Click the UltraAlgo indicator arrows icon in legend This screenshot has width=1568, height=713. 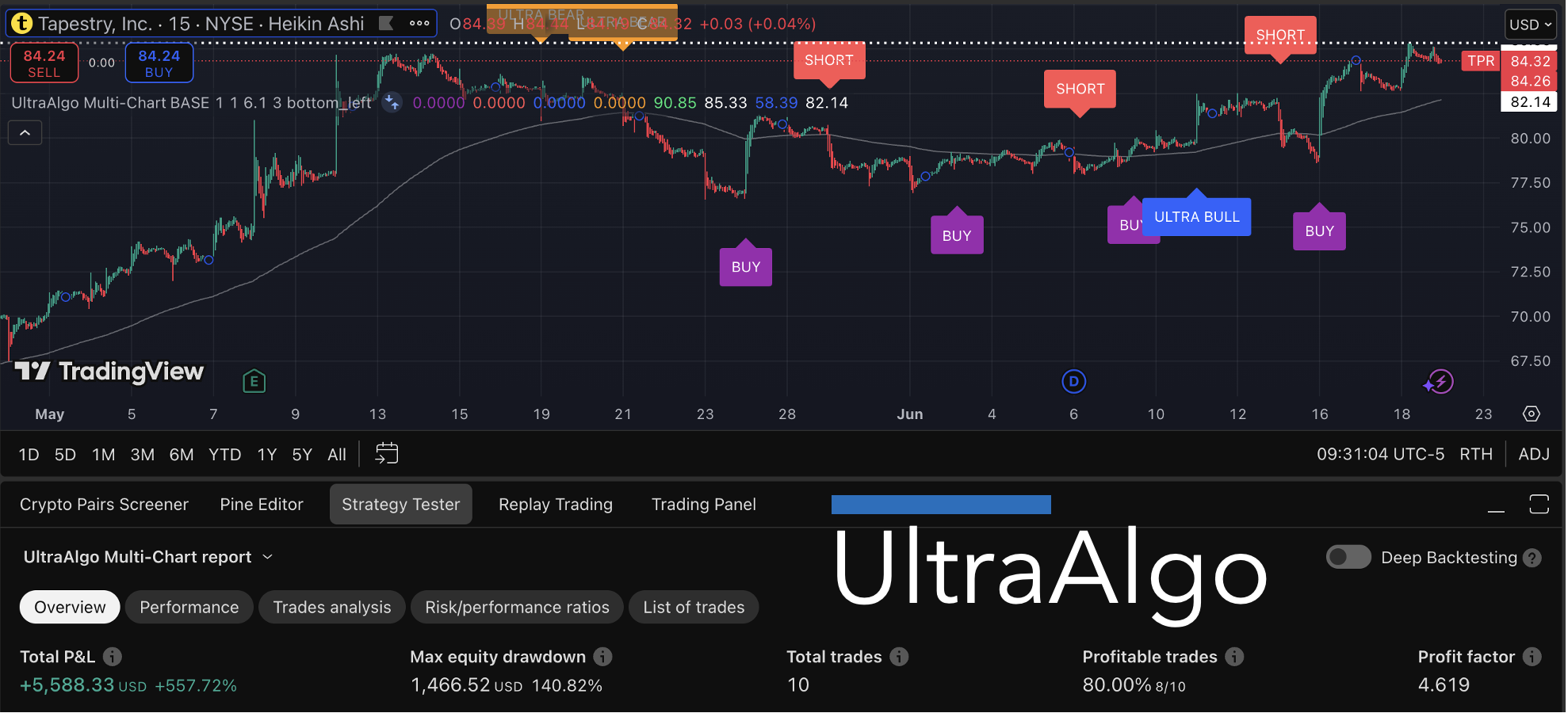click(392, 102)
